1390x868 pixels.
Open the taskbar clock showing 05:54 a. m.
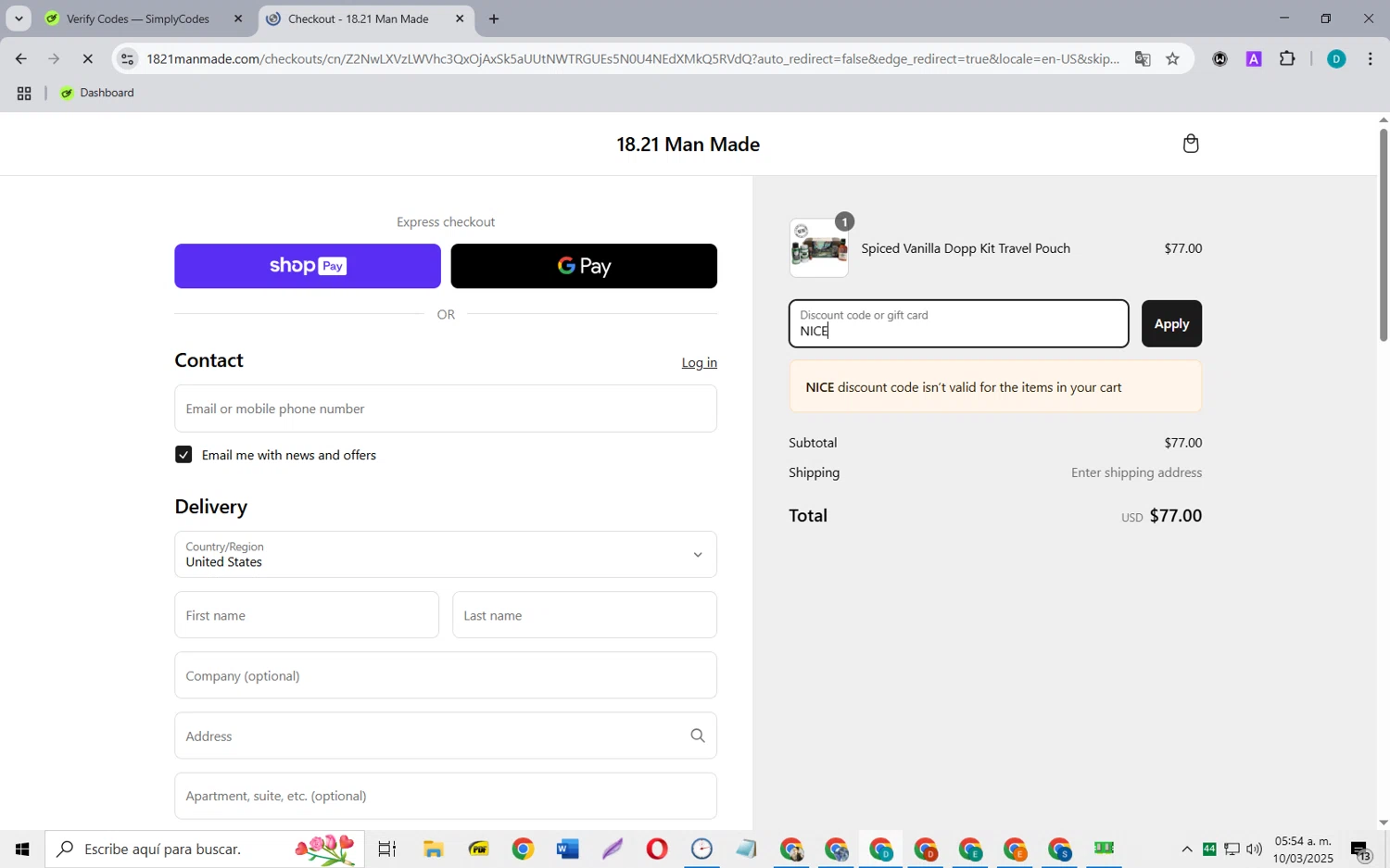[x=1303, y=849]
